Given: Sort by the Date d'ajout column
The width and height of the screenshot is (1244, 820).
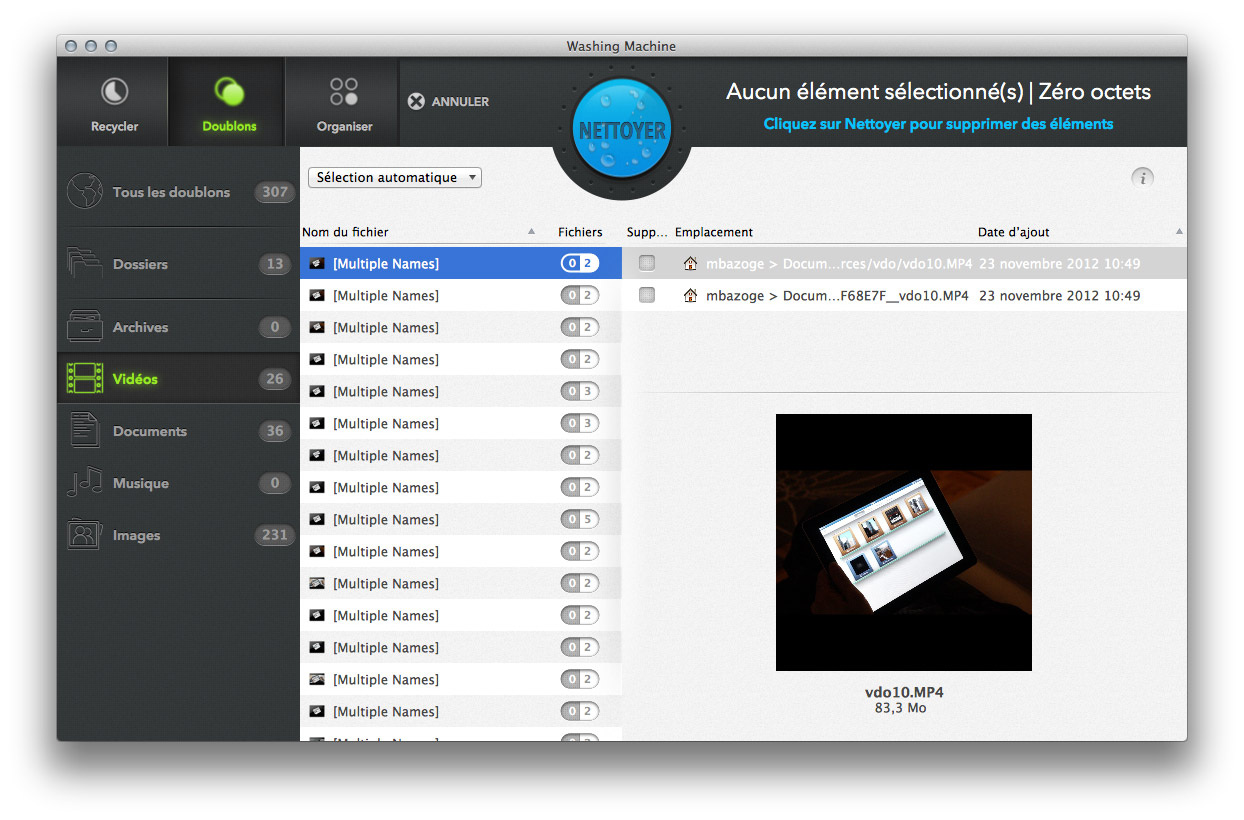Looking at the screenshot, I should point(1014,232).
